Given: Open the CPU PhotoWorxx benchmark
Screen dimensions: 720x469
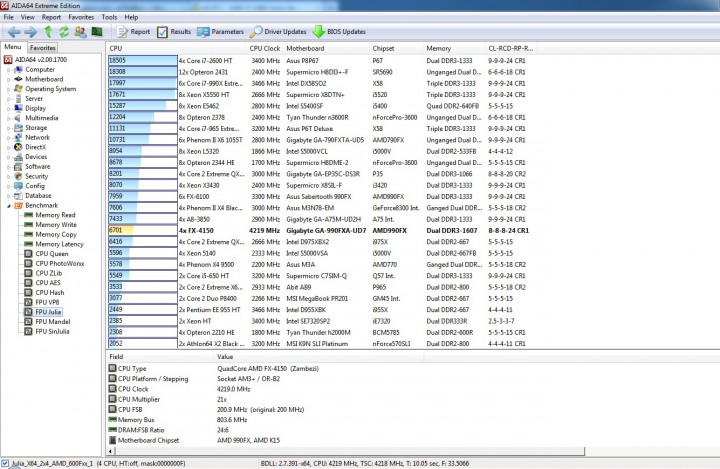Looking at the screenshot, I should [55, 263].
